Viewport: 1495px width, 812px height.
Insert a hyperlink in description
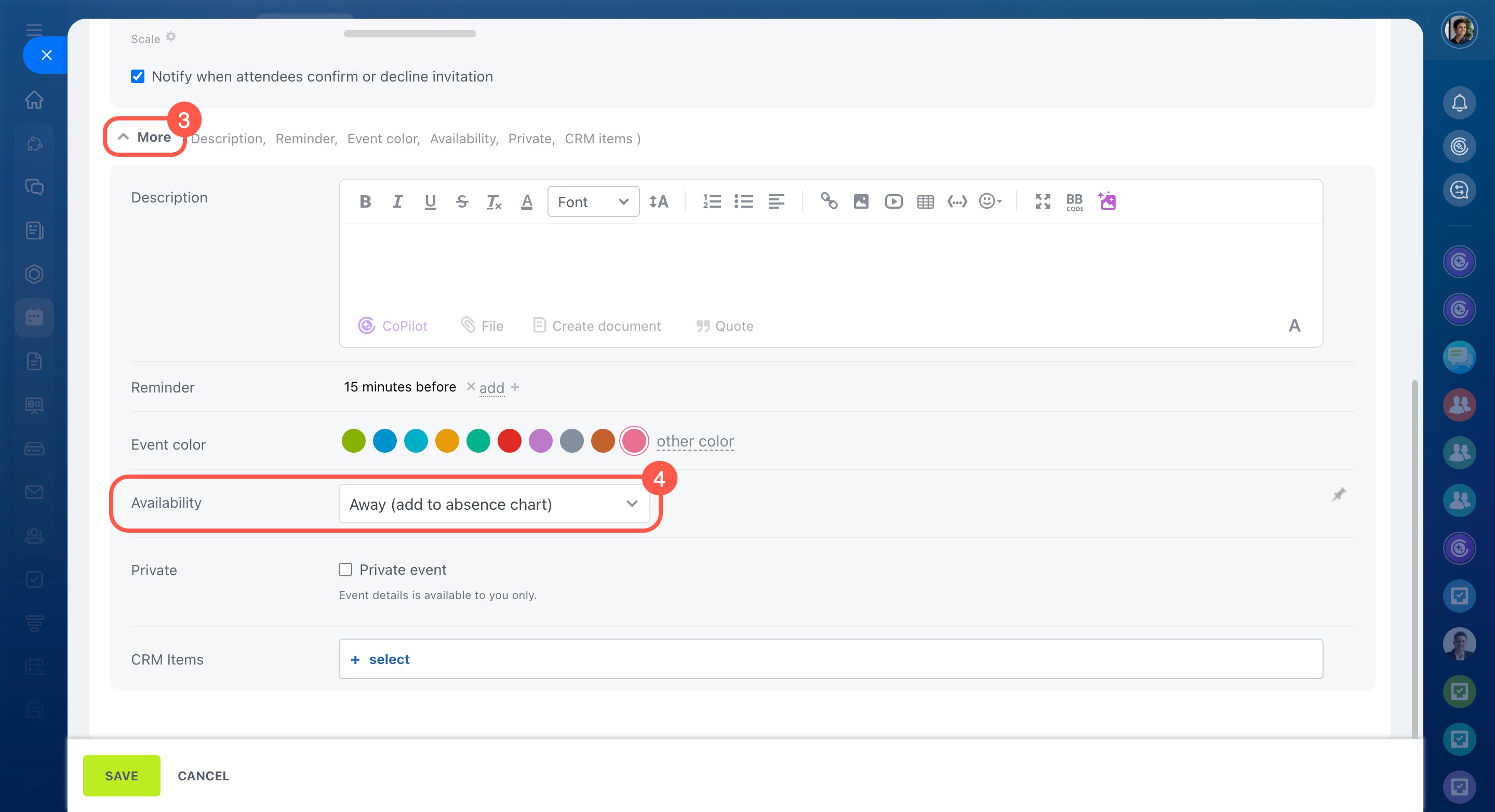point(829,201)
